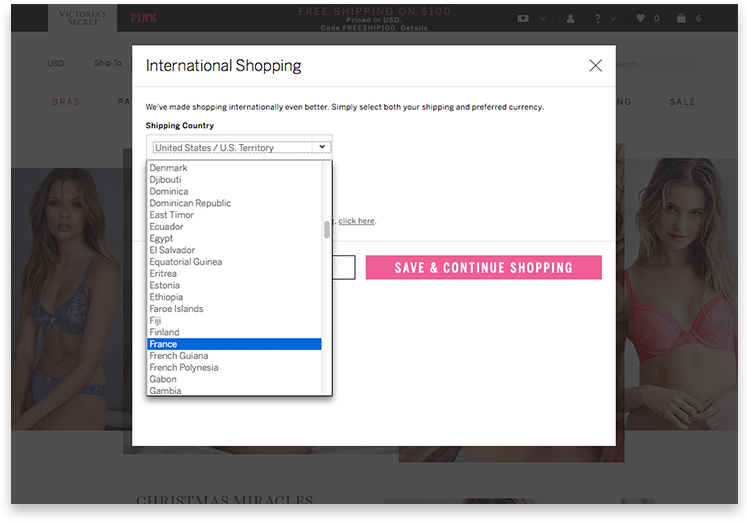Pick East Timor from the dropdown
The width and height of the screenshot is (747, 522).
(234, 215)
